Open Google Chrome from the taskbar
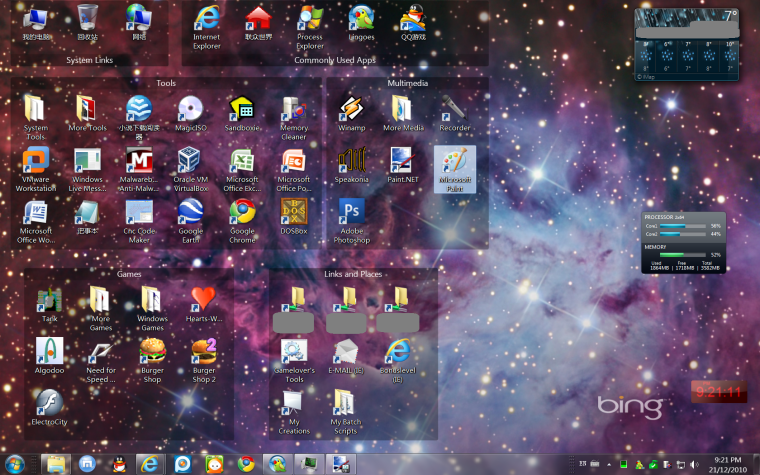Image resolution: width=760 pixels, height=475 pixels. click(245, 463)
